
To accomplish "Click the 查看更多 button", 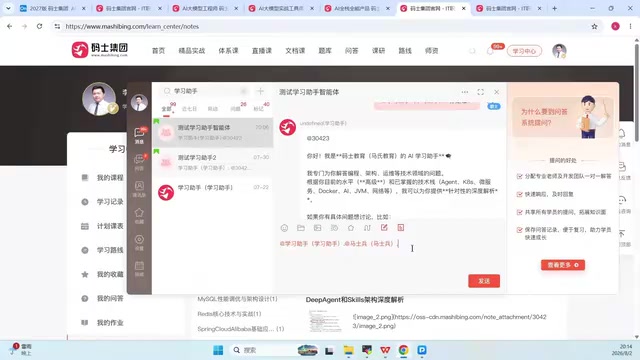I will (563, 265).
